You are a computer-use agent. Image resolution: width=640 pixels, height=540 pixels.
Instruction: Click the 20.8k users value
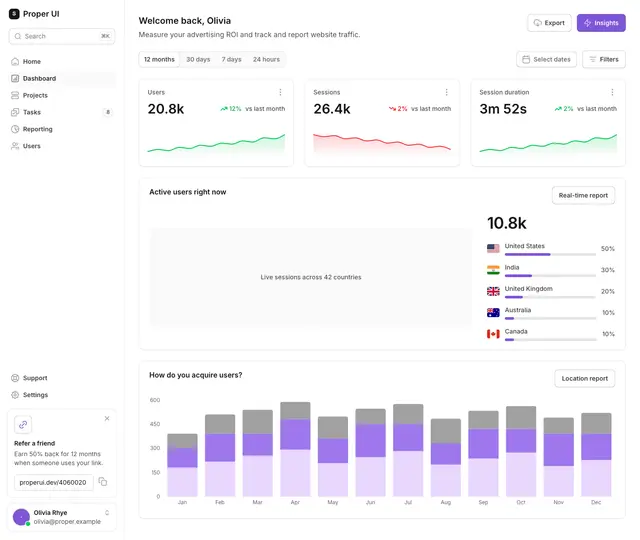pyautogui.click(x=166, y=109)
